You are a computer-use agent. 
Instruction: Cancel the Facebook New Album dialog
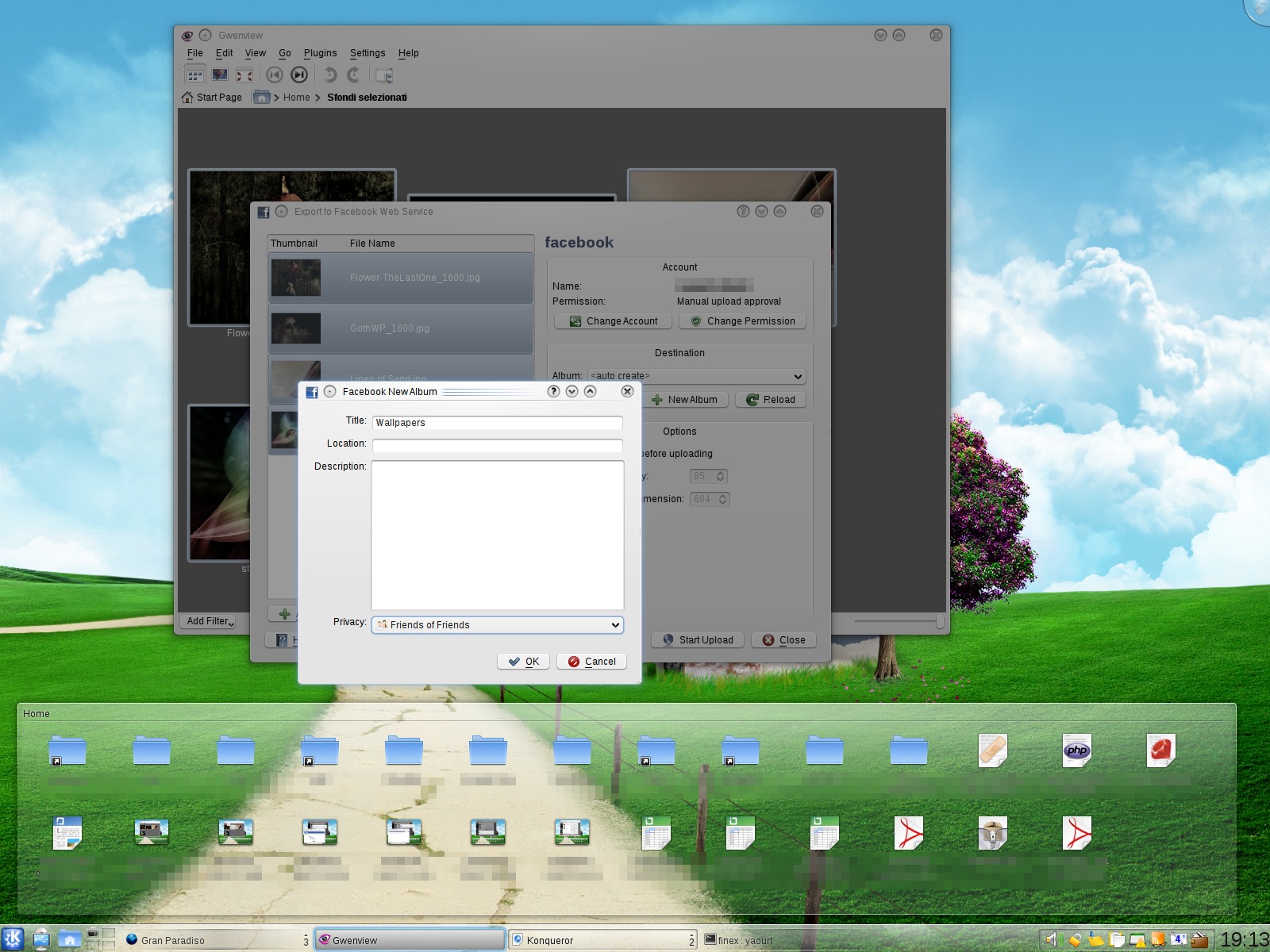click(591, 662)
